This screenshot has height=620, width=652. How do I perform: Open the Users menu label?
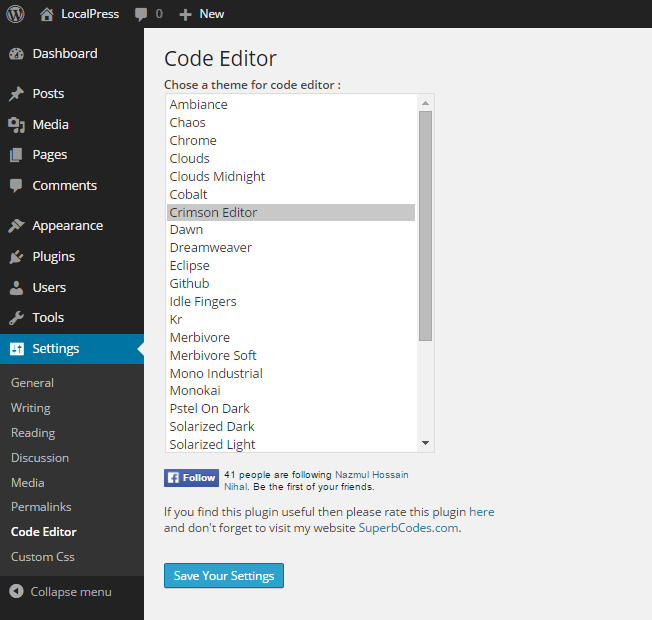[49, 288]
